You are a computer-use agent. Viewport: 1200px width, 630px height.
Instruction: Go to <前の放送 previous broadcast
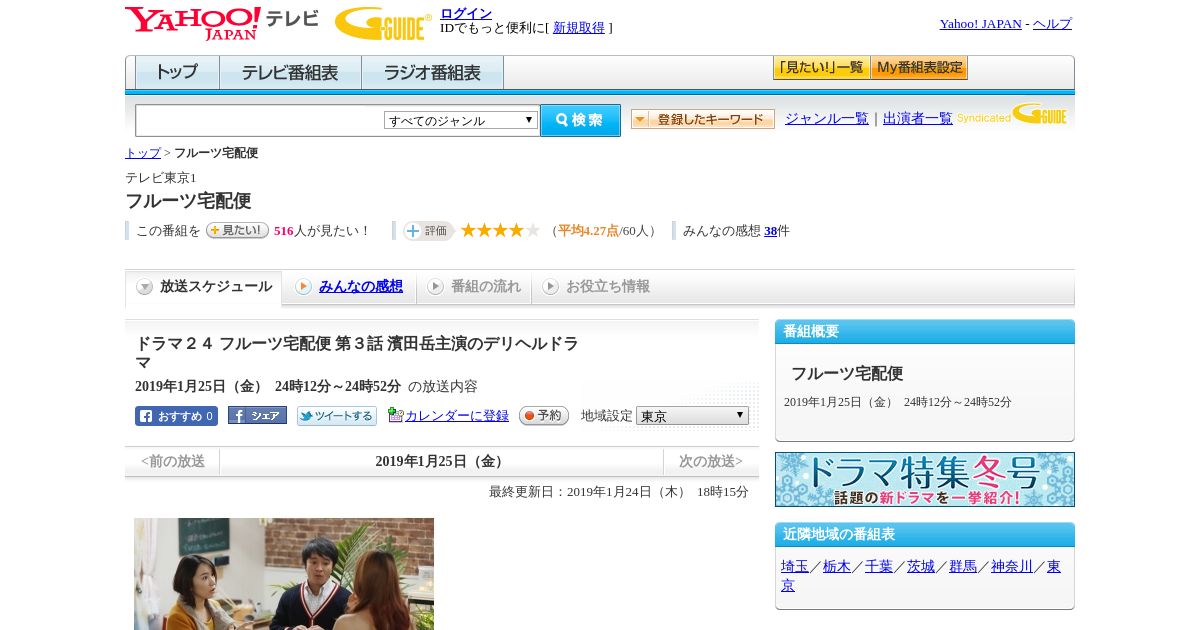click(x=173, y=462)
